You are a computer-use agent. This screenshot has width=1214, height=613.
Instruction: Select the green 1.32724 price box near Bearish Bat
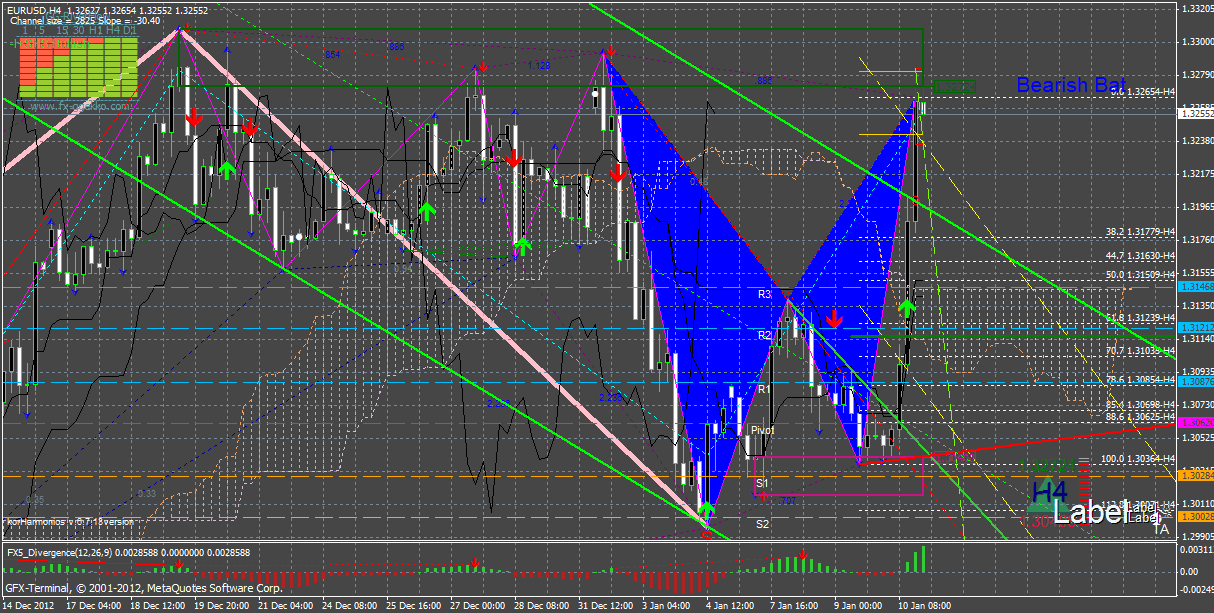click(953, 87)
